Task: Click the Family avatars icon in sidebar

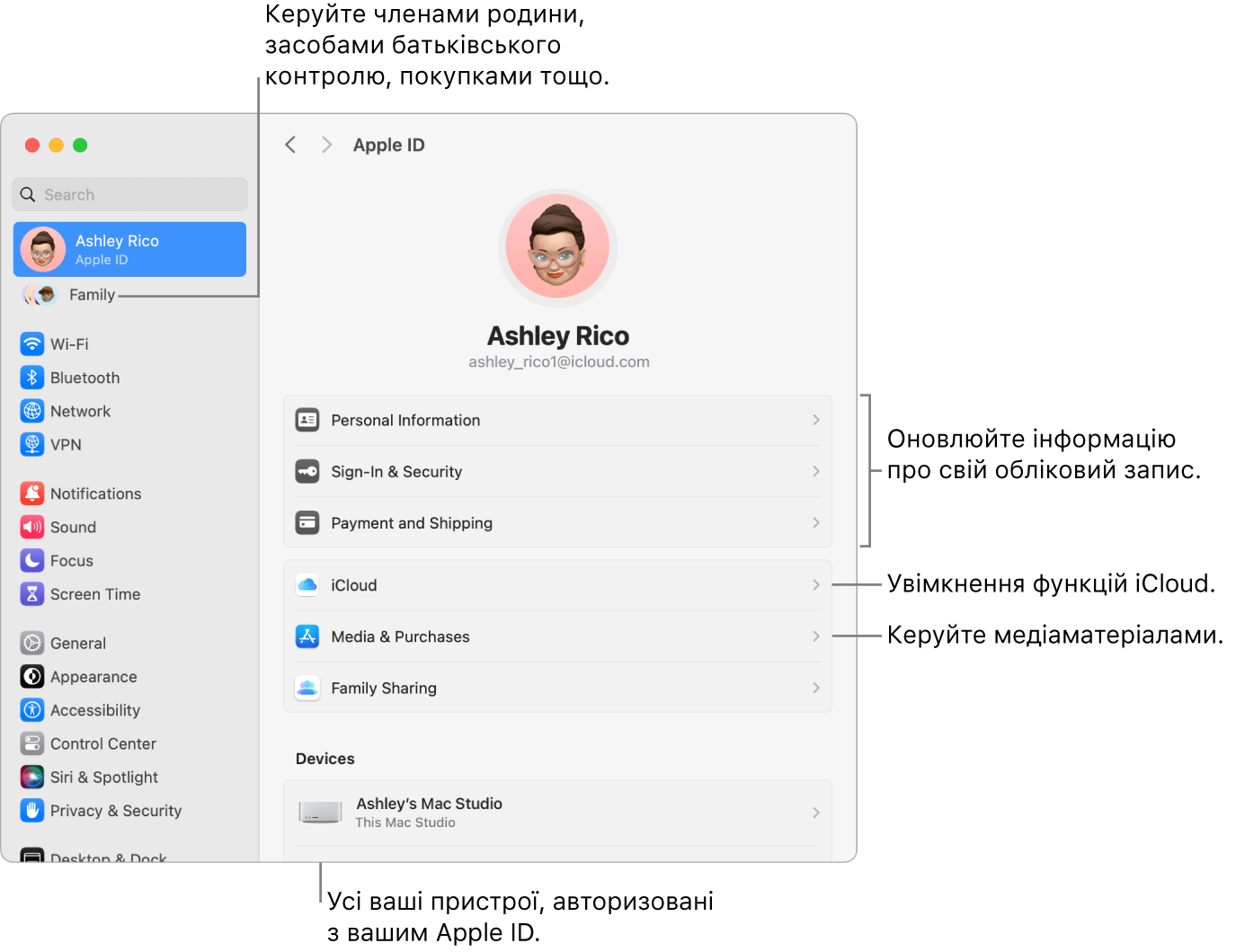Action: [x=40, y=295]
